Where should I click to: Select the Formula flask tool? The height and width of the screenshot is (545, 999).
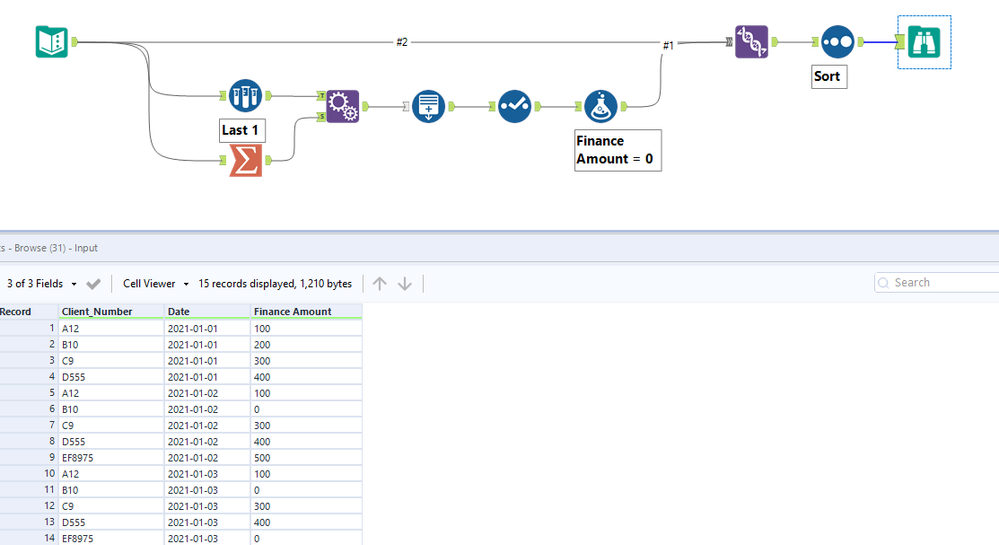tap(600, 106)
